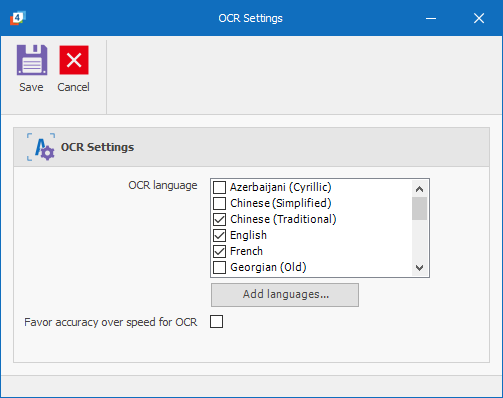Select the Chinese (Traditional) list text
Image resolution: width=503 pixels, height=398 pixels.
tap(283, 219)
